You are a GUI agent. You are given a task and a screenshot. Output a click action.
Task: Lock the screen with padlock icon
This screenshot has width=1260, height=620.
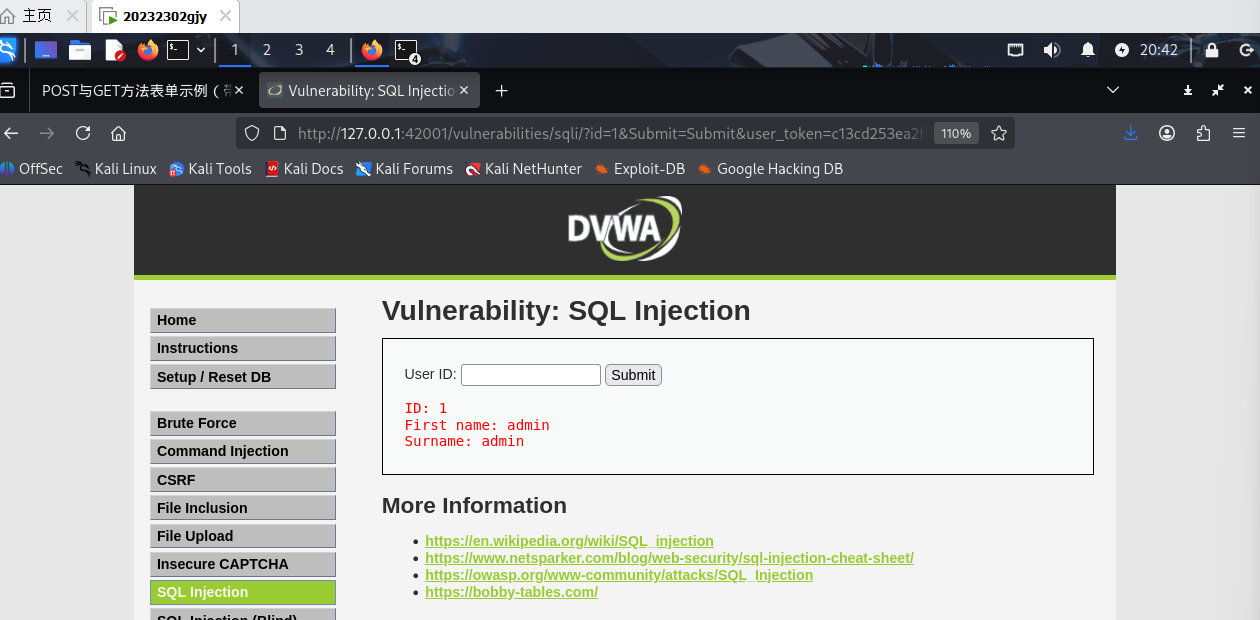click(x=1212, y=50)
